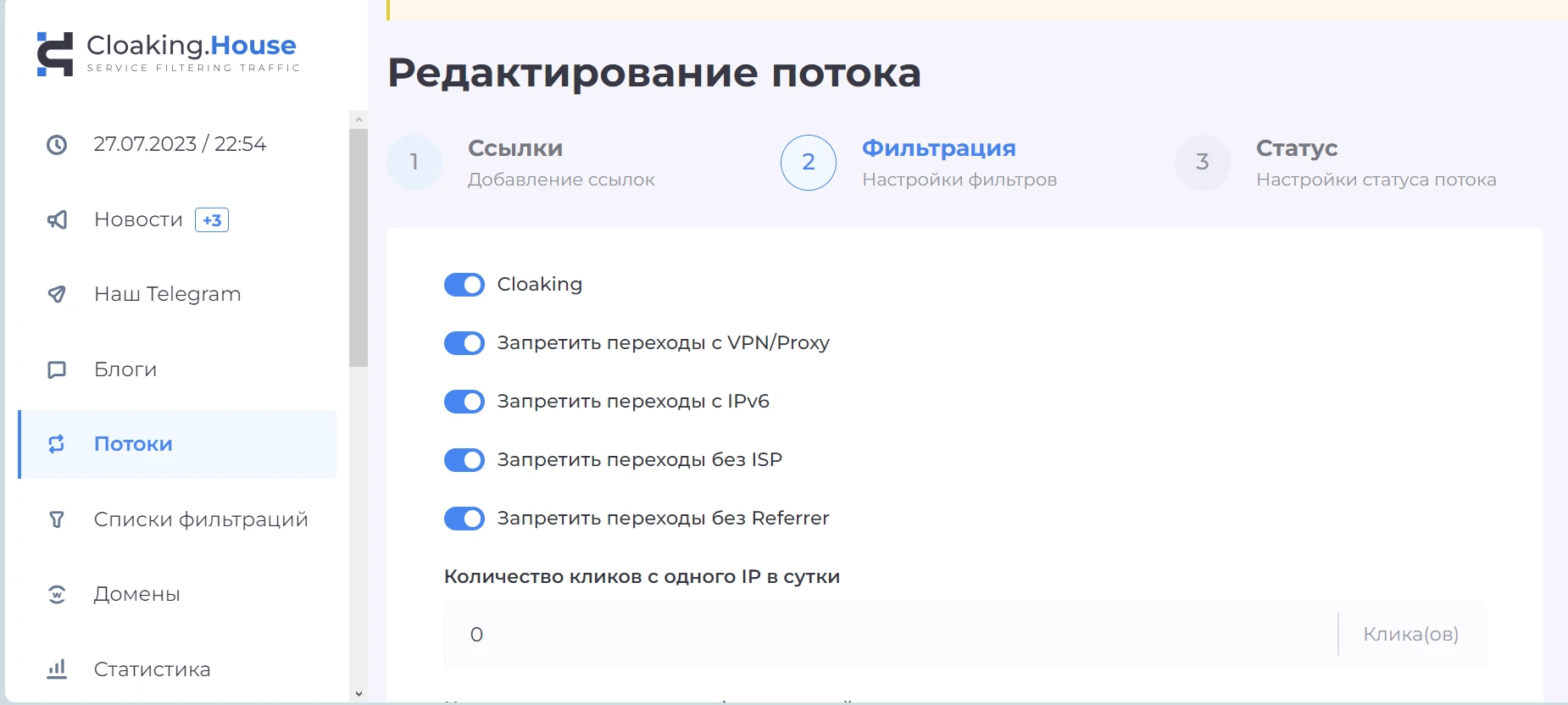Open the +3 news badge

point(212,220)
